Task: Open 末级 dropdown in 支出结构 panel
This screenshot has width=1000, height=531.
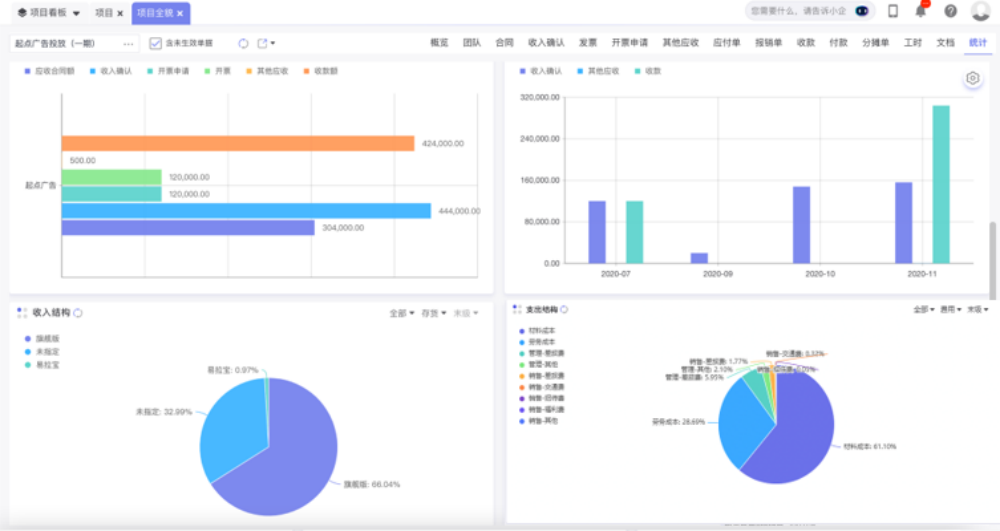Action: [977, 310]
